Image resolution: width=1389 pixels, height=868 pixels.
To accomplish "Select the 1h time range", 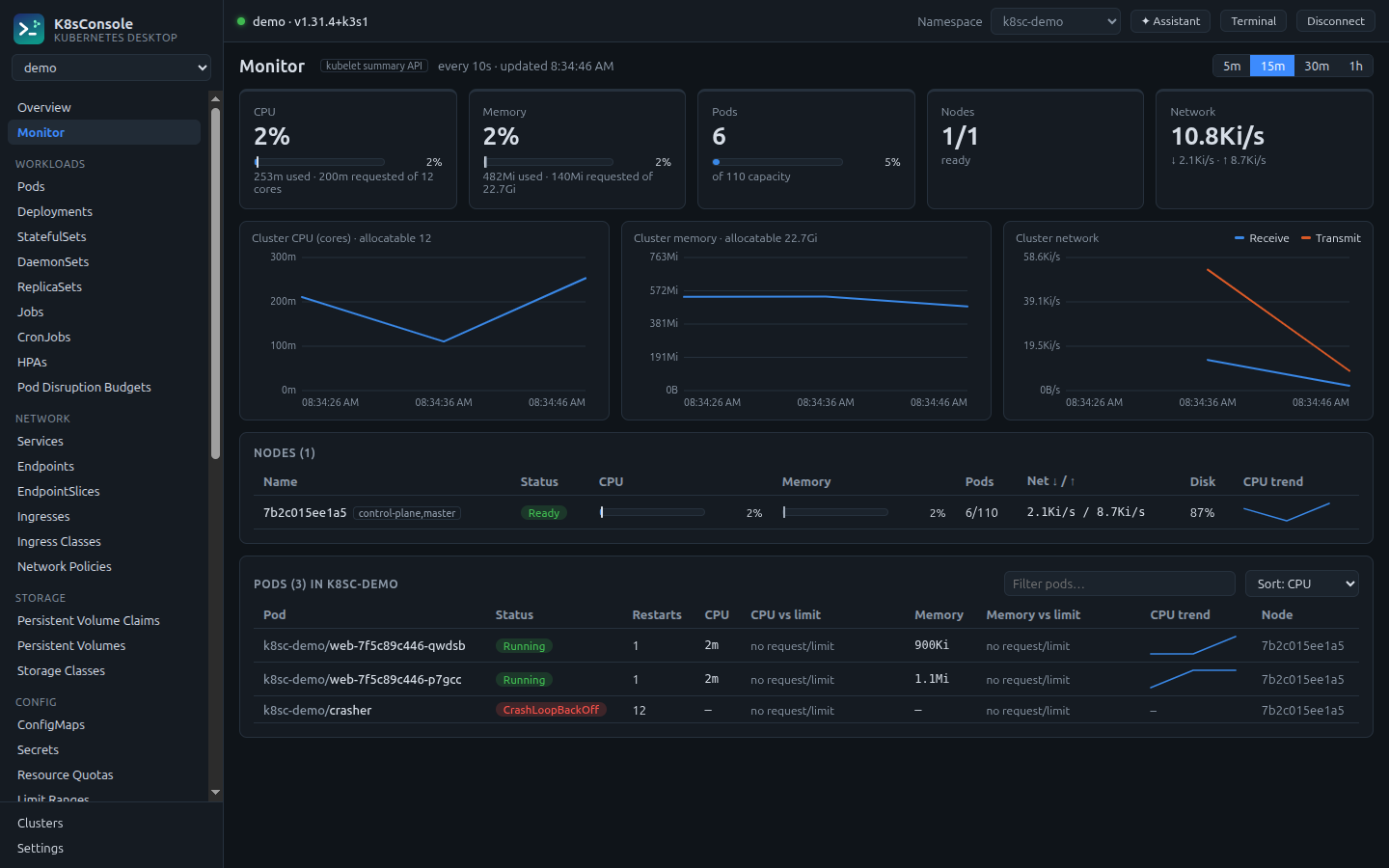I will 1355,66.
